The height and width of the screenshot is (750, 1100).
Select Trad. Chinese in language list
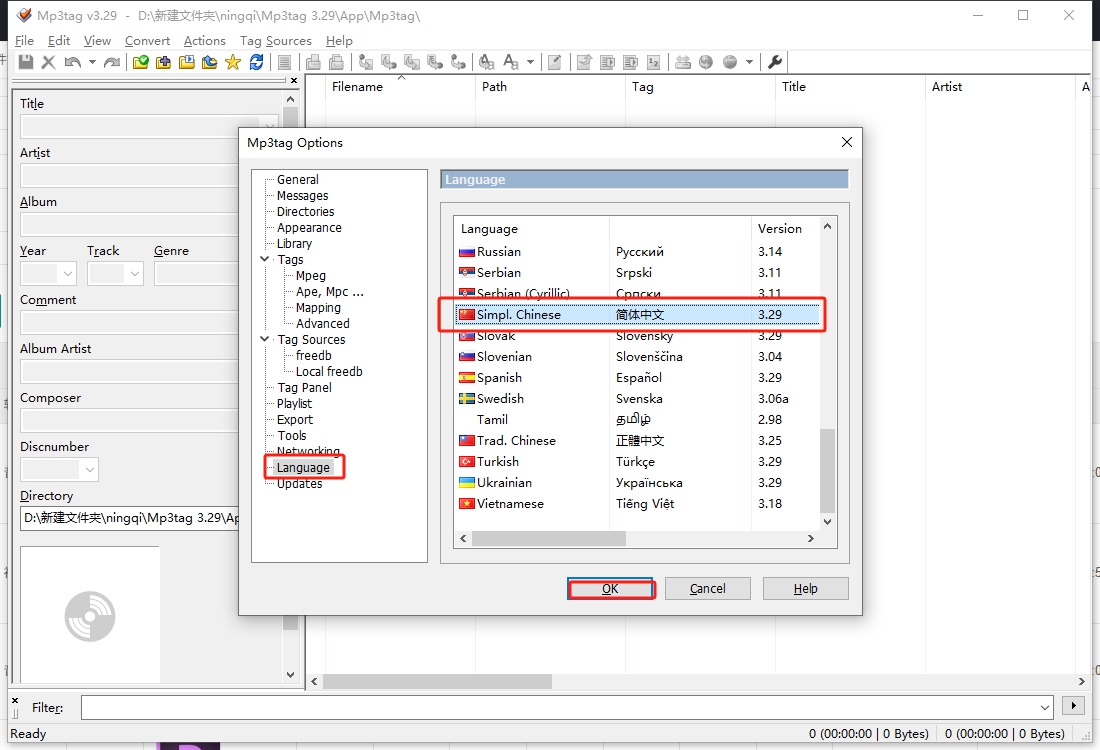tap(637, 441)
